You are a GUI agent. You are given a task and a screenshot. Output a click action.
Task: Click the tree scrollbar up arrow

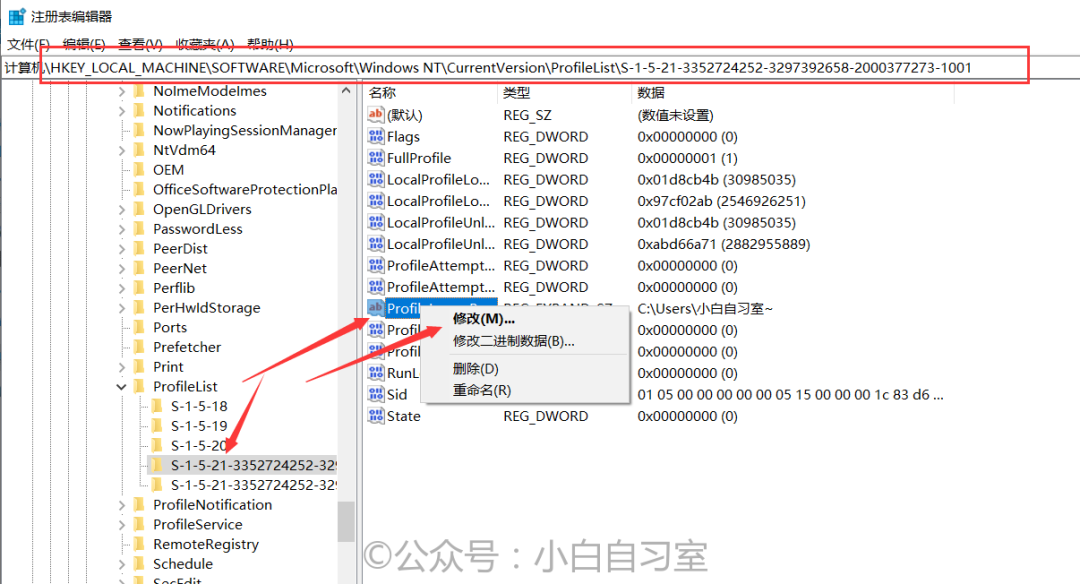point(346,91)
